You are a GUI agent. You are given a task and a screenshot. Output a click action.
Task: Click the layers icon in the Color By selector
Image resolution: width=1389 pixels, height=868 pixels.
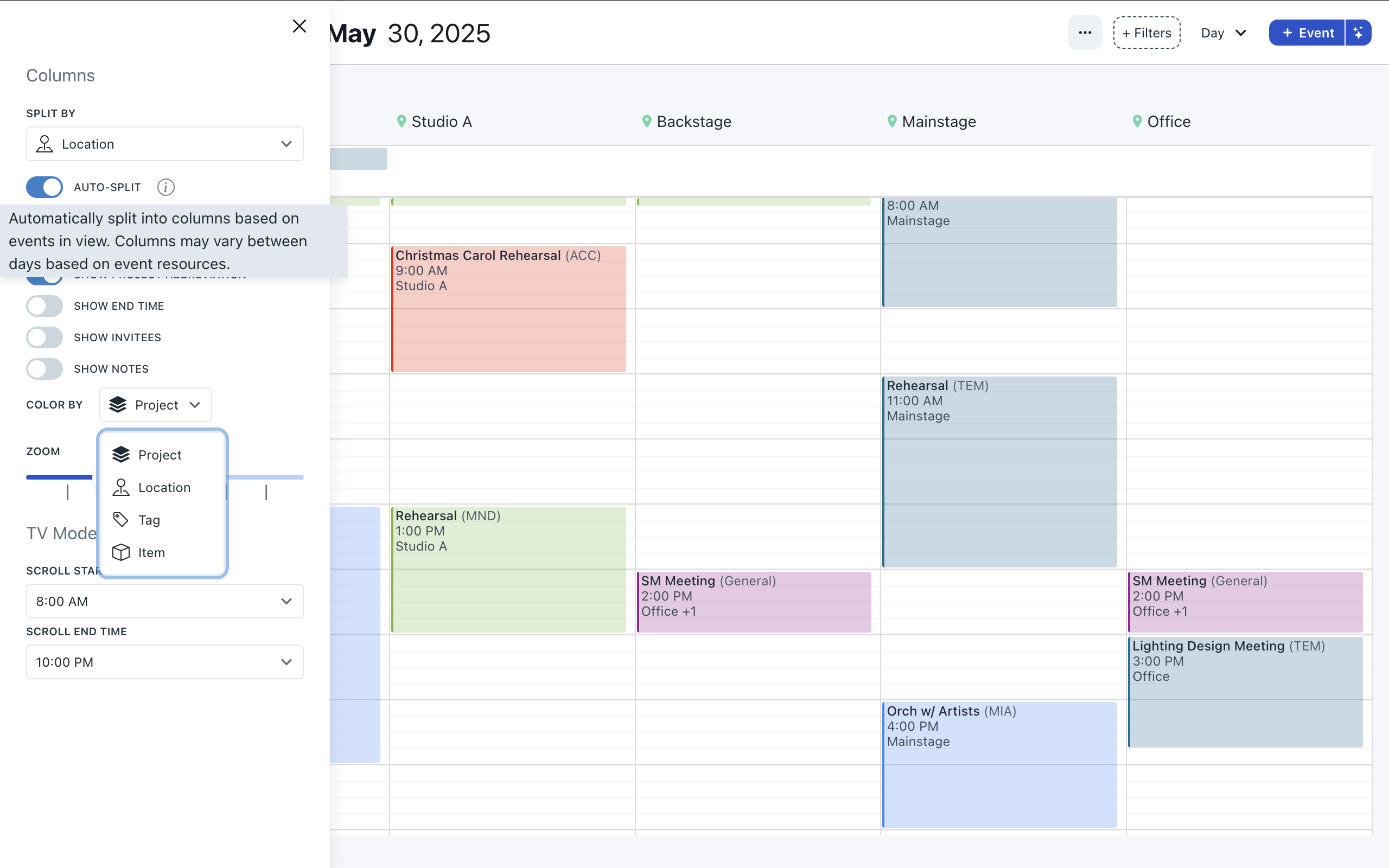[x=118, y=404]
